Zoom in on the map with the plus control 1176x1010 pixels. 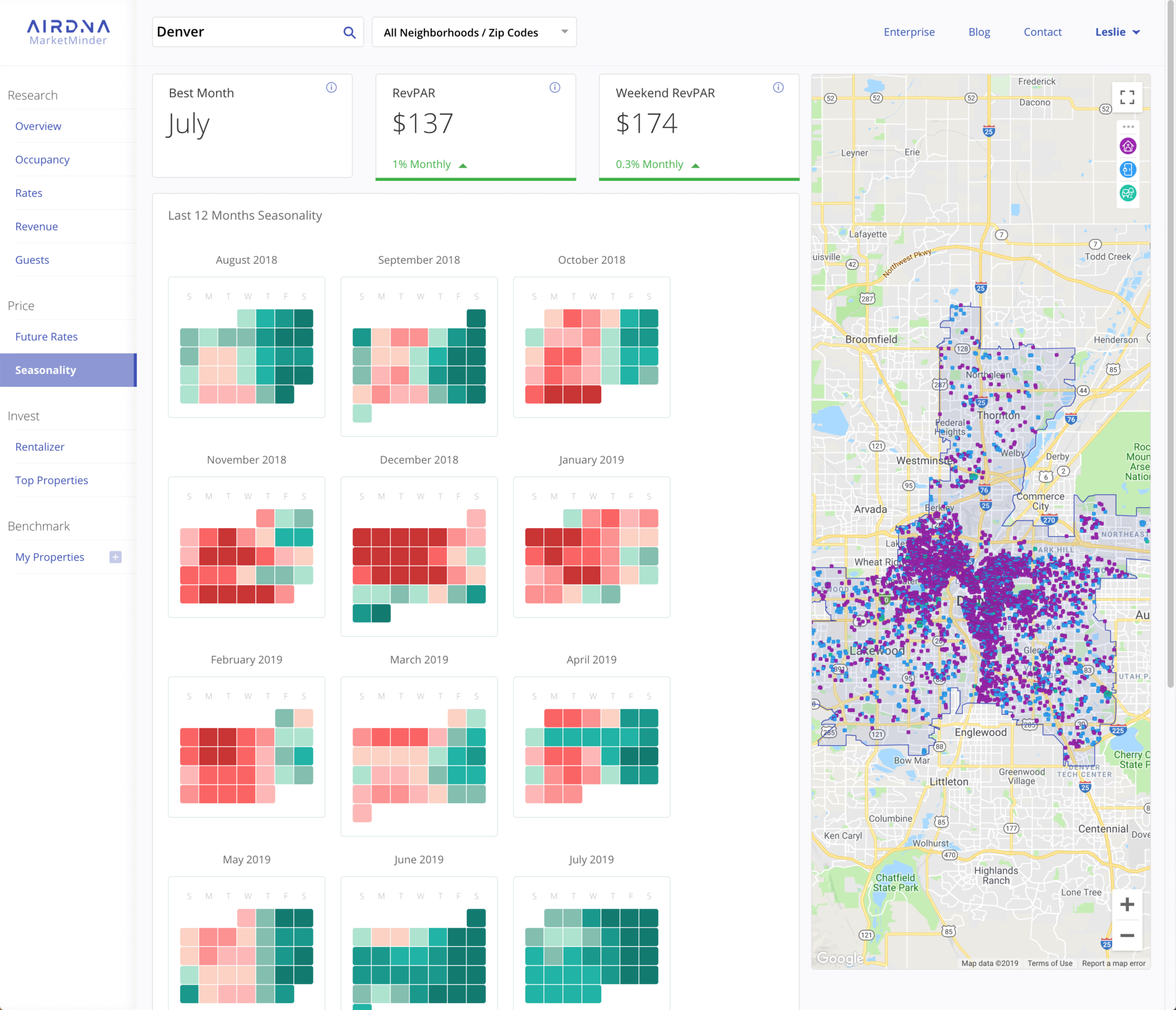[x=1127, y=904]
